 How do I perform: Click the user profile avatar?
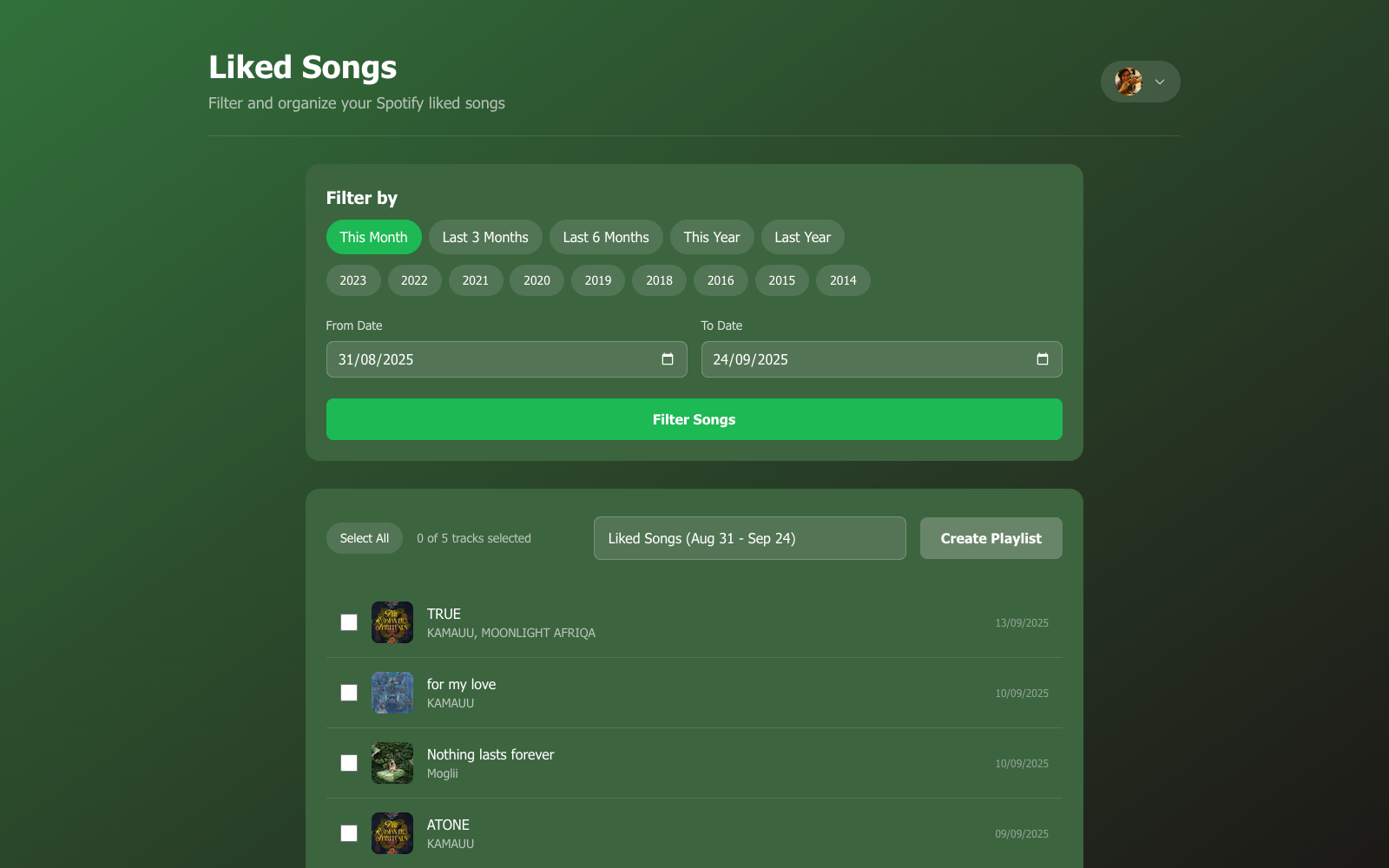click(x=1129, y=82)
